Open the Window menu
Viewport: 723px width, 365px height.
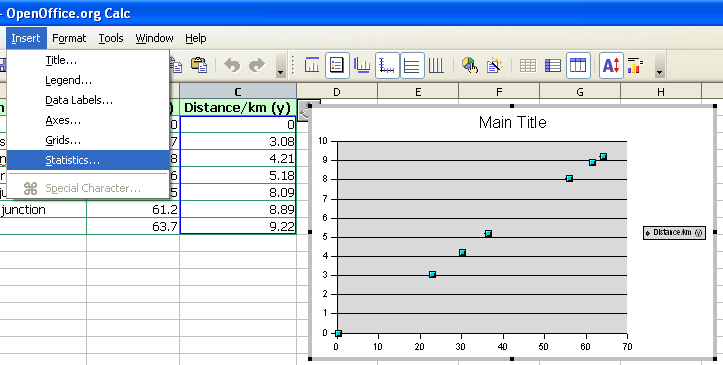[154, 38]
